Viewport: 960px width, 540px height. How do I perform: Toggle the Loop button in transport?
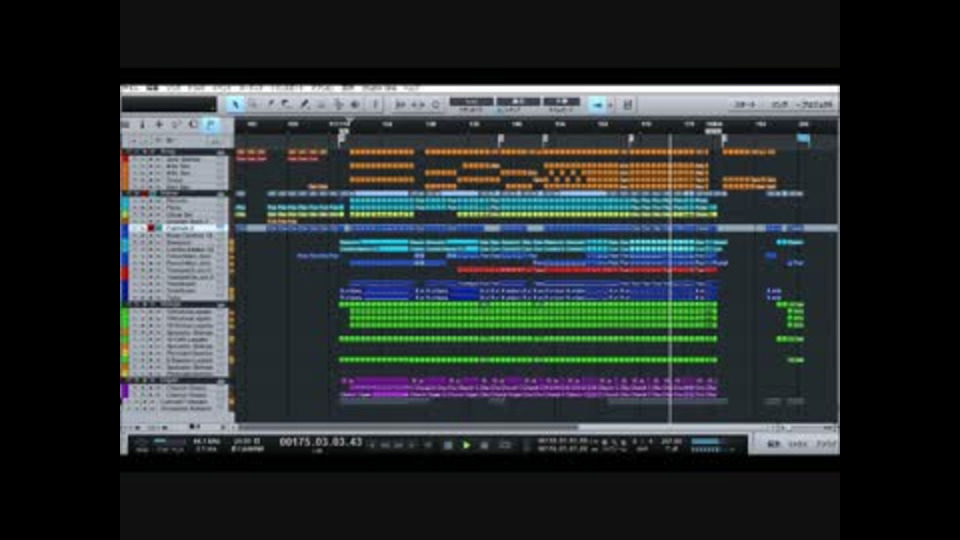point(504,445)
